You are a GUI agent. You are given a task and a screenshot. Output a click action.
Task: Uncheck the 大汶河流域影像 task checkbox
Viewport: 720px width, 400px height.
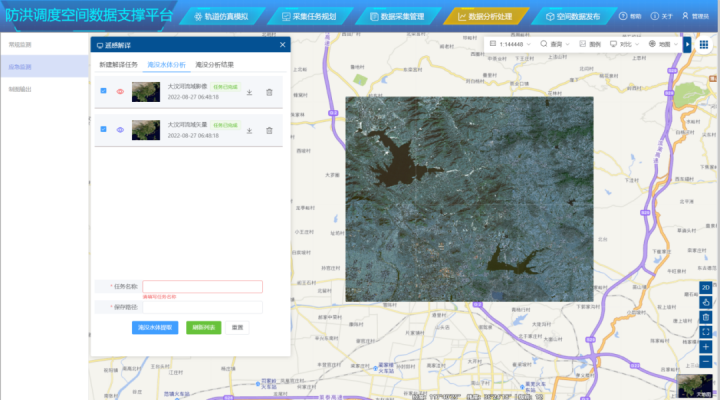[x=104, y=92]
